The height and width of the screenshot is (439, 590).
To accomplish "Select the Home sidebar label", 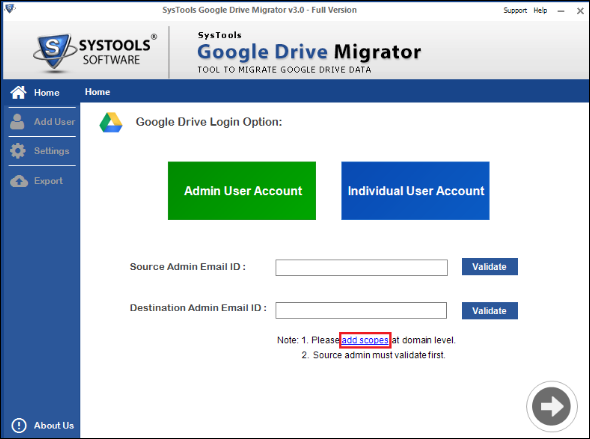I will tap(47, 93).
